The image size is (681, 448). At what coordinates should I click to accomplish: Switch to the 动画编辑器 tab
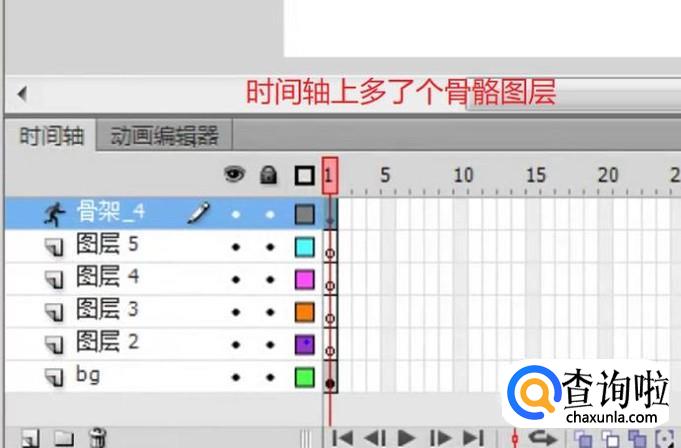pyautogui.click(x=163, y=136)
